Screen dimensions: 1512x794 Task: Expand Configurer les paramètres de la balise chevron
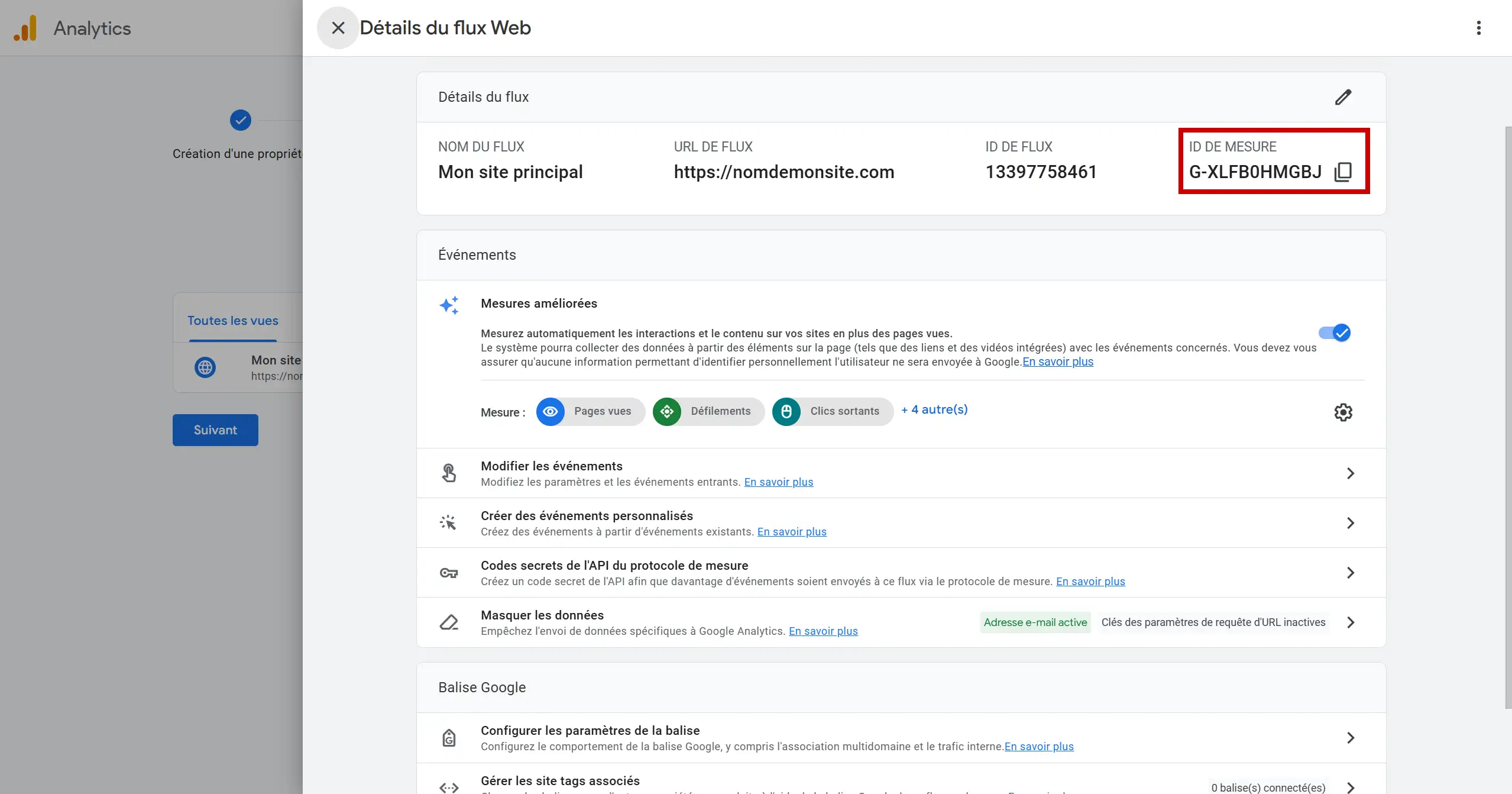coord(1350,738)
